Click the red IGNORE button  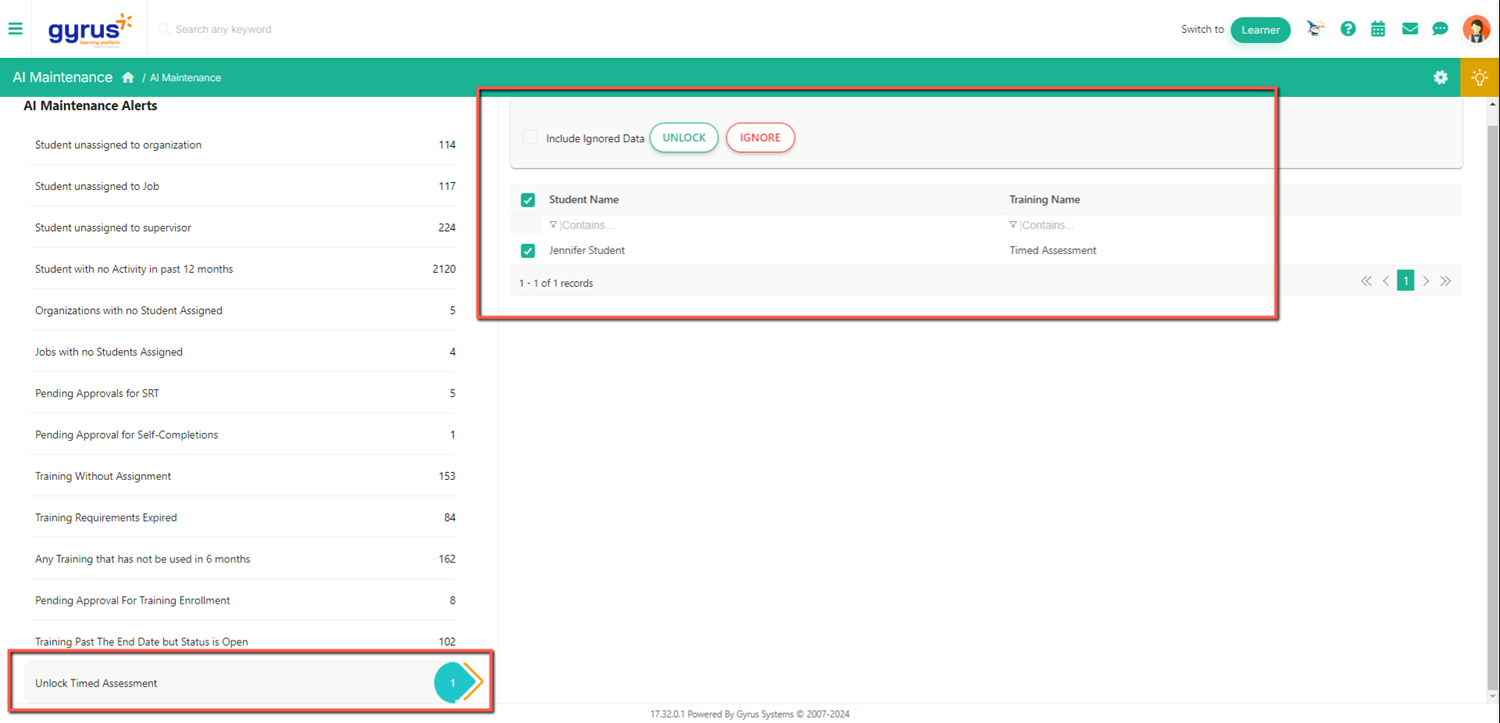tap(760, 138)
